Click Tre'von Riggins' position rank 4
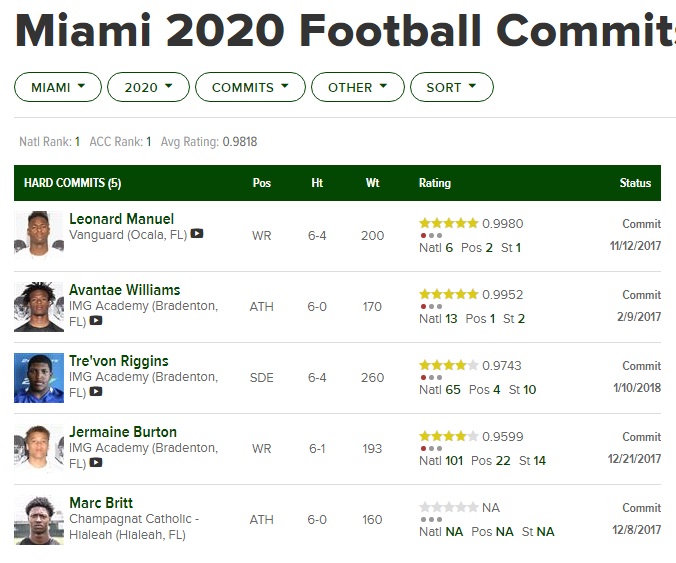The height and width of the screenshot is (563, 676). coord(497,390)
